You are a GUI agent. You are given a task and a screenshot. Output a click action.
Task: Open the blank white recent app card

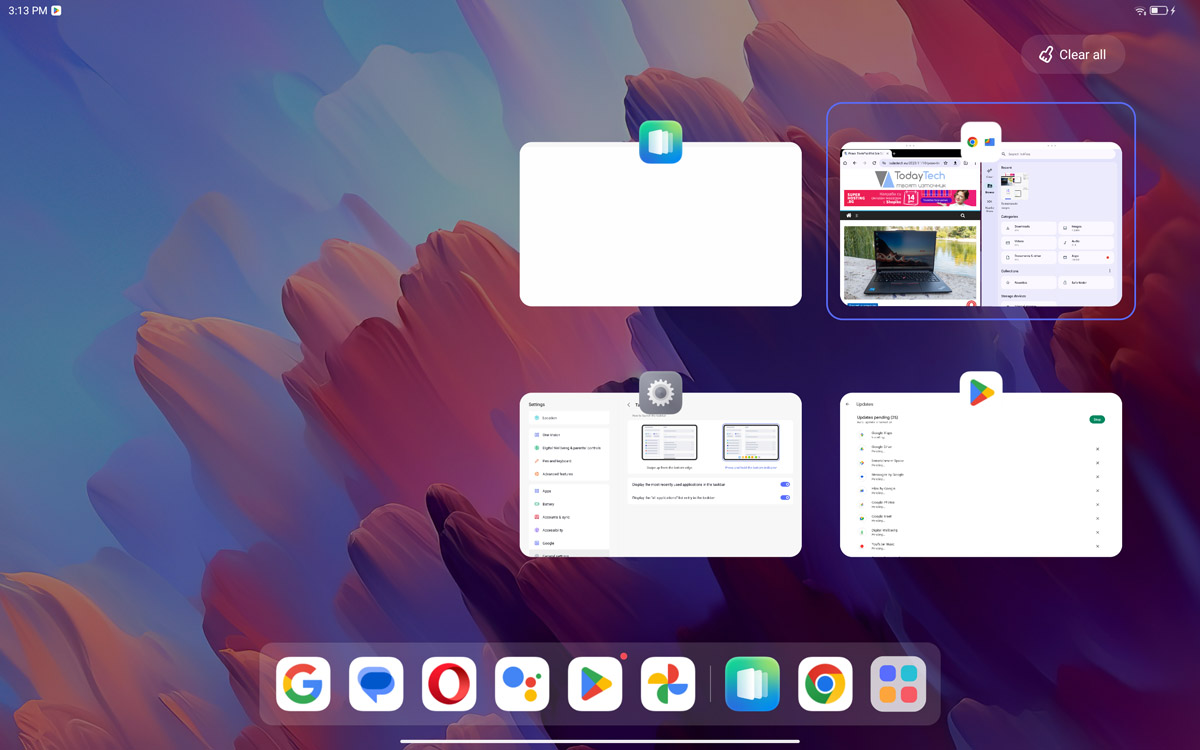coord(660,224)
